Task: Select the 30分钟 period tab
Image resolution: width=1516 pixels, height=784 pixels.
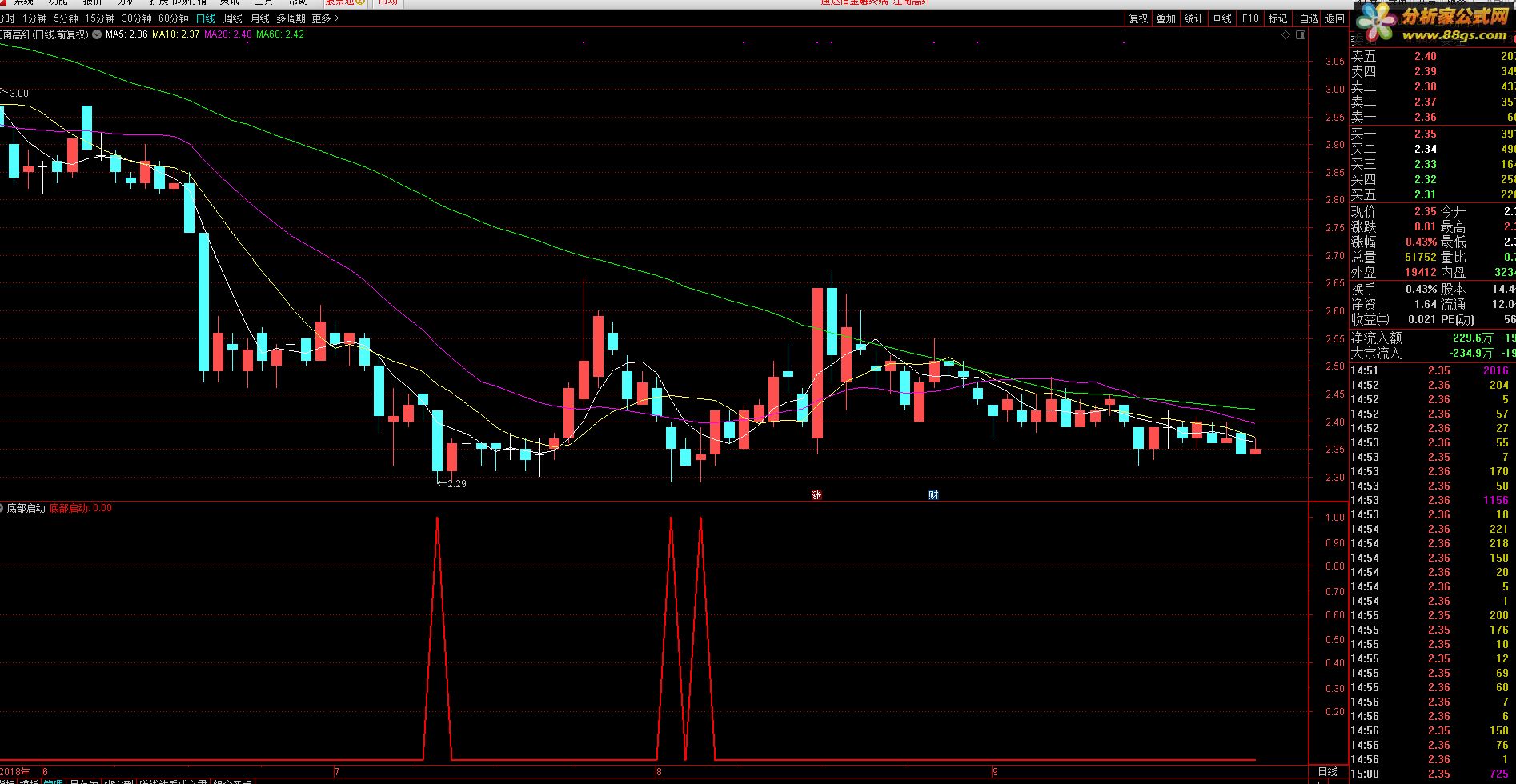Action: pos(137,18)
